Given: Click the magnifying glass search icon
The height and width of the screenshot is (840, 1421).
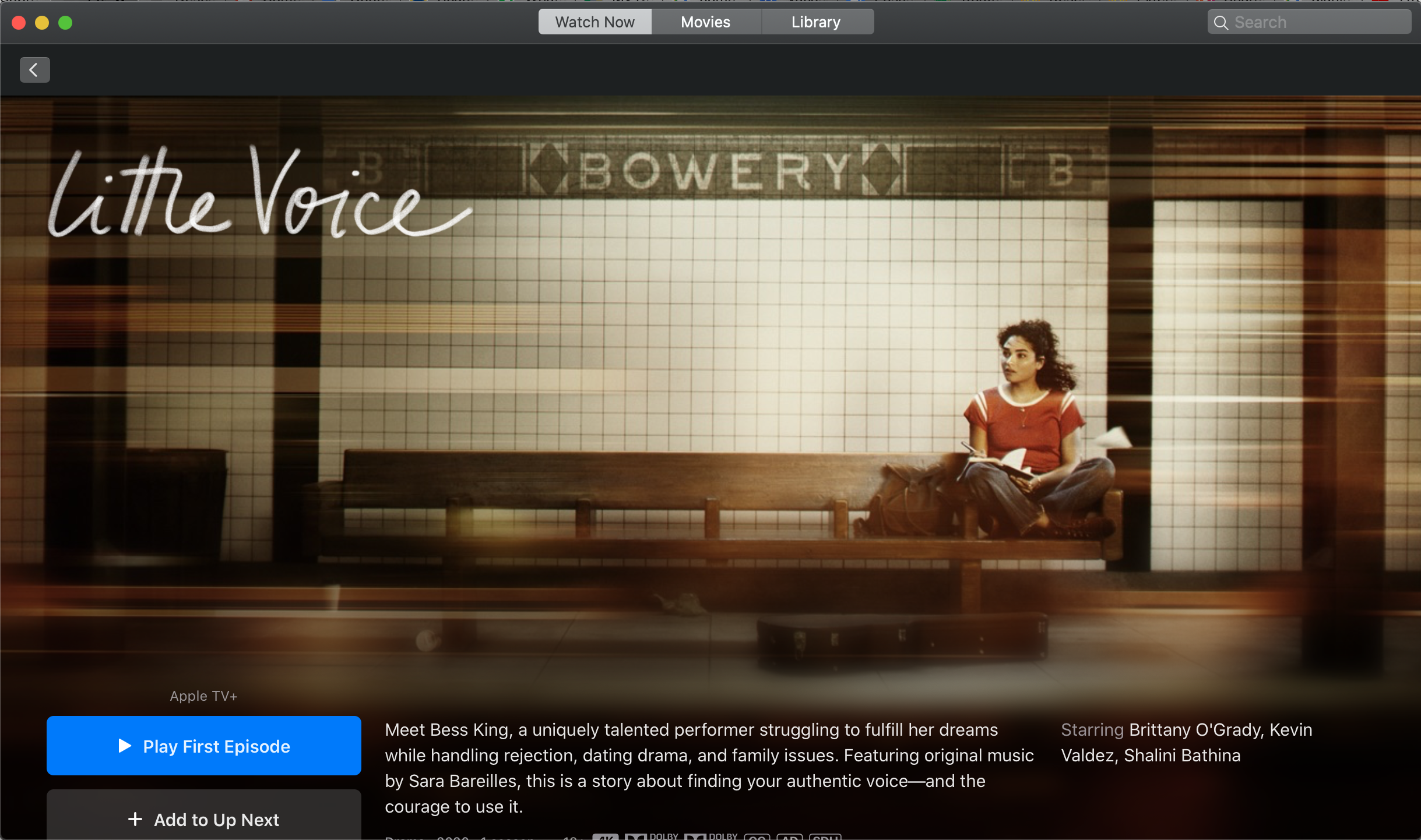Looking at the screenshot, I should pyautogui.click(x=1220, y=23).
